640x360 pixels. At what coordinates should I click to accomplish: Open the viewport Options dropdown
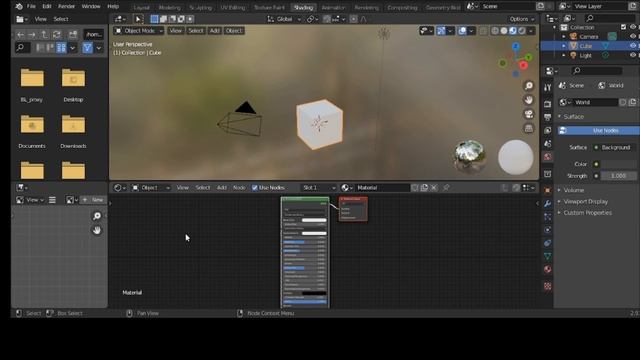point(522,19)
